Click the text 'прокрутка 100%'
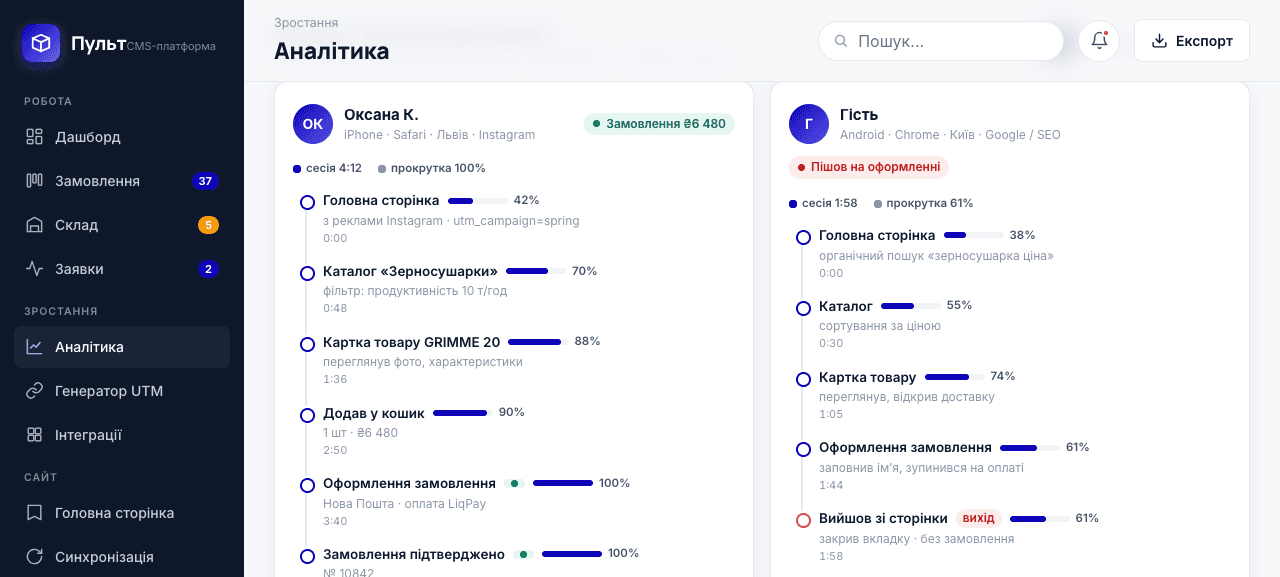This screenshot has width=1280, height=577. tap(438, 168)
